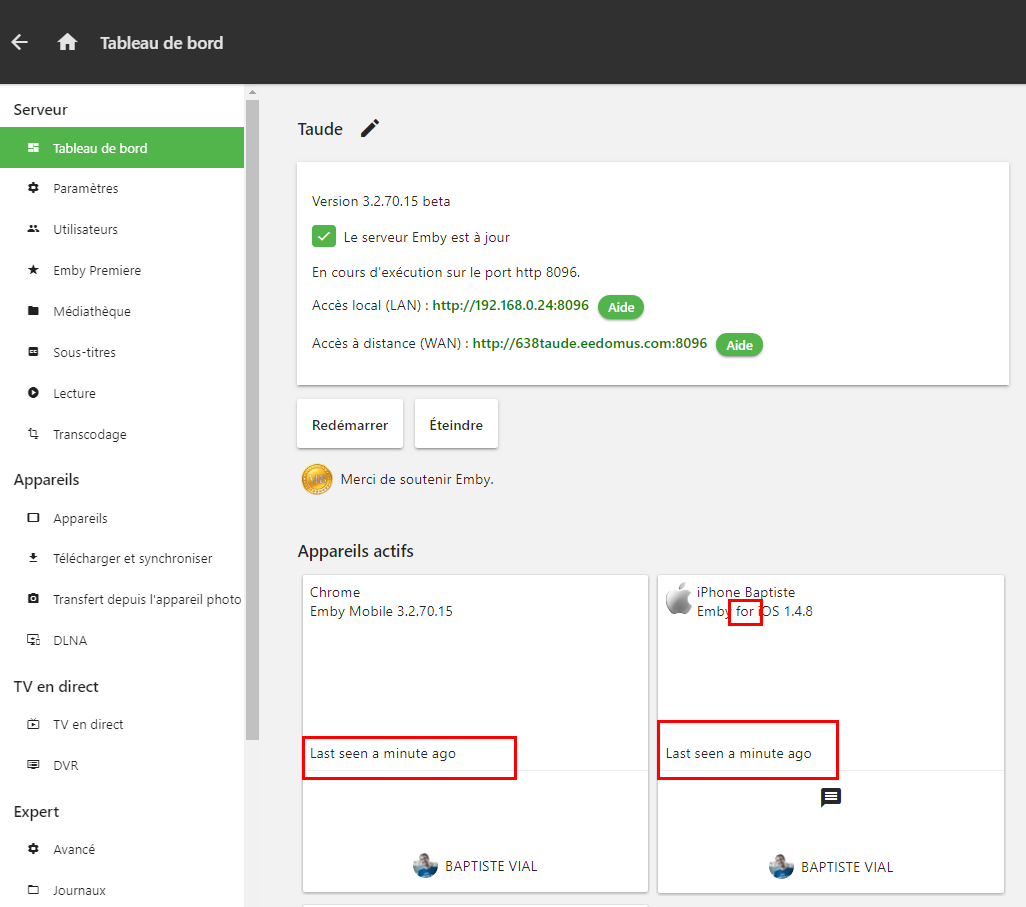Click the Transcodage icon

(x=33, y=433)
